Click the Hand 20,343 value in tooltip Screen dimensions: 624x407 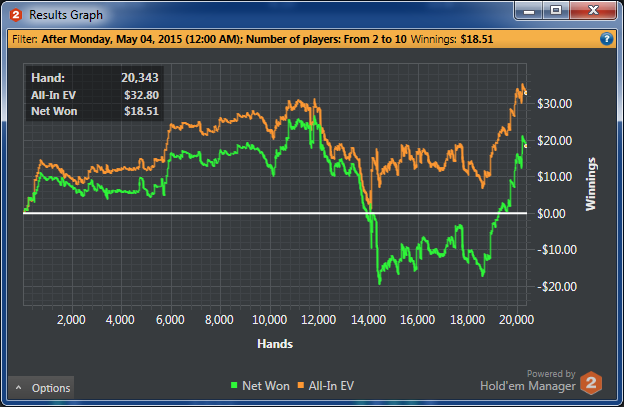coord(140,78)
